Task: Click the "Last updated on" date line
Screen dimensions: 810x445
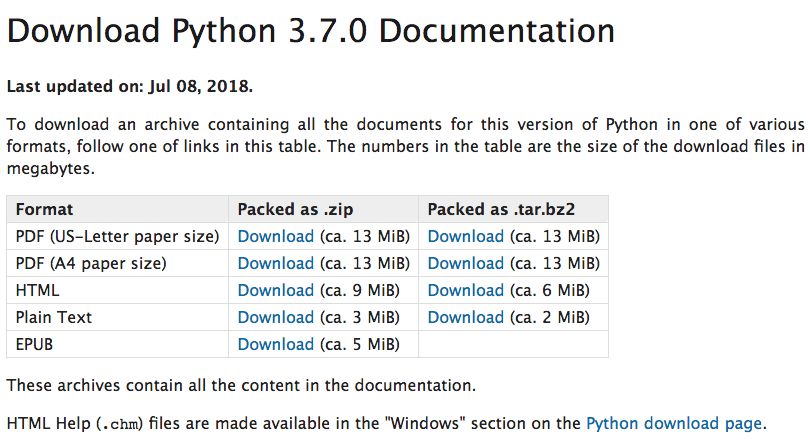Action: tap(130, 86)
